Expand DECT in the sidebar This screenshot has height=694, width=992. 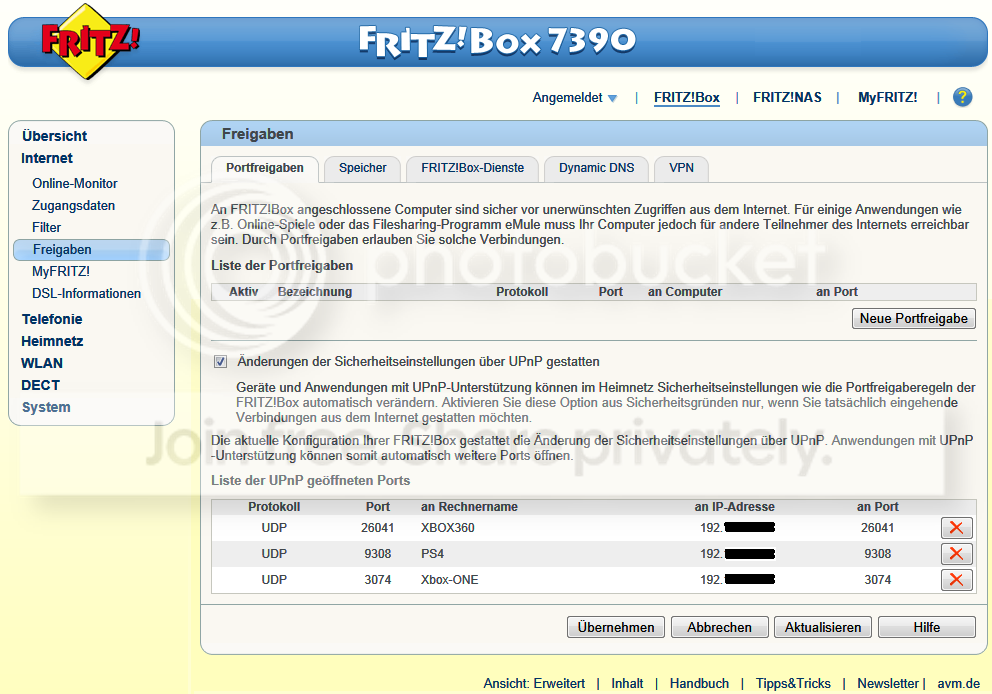click(40, 385)
